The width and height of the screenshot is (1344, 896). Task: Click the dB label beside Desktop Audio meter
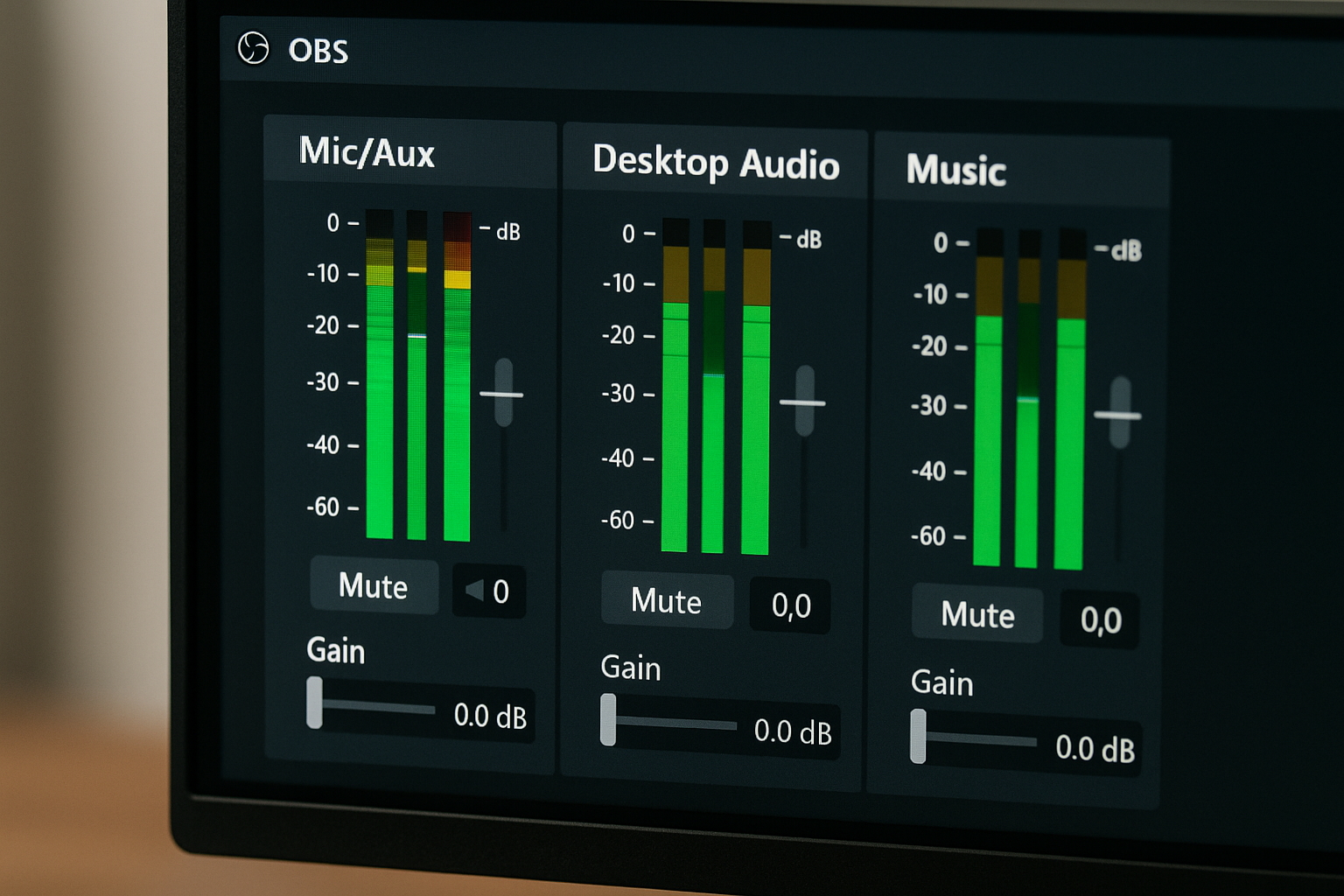[x=809, y=240]
